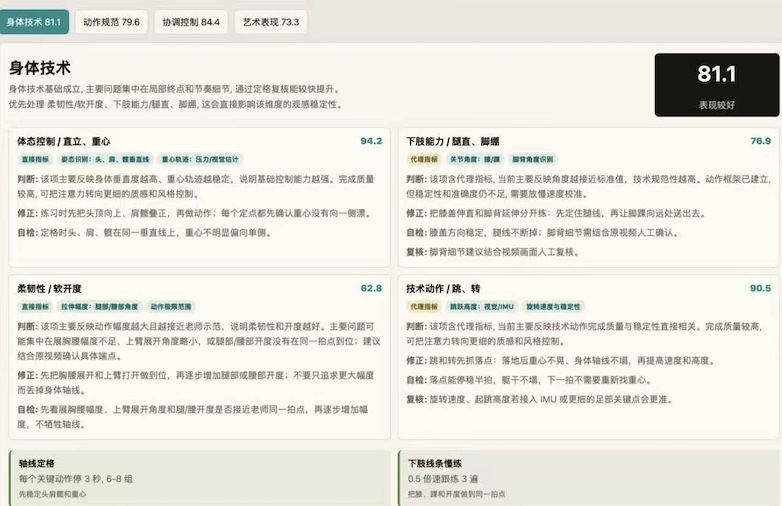Image resolution: width=782 pixels, height=506 pixels.
Task: Click the 0.5 倍速跟练 3 遍 text
Action: 443,479
